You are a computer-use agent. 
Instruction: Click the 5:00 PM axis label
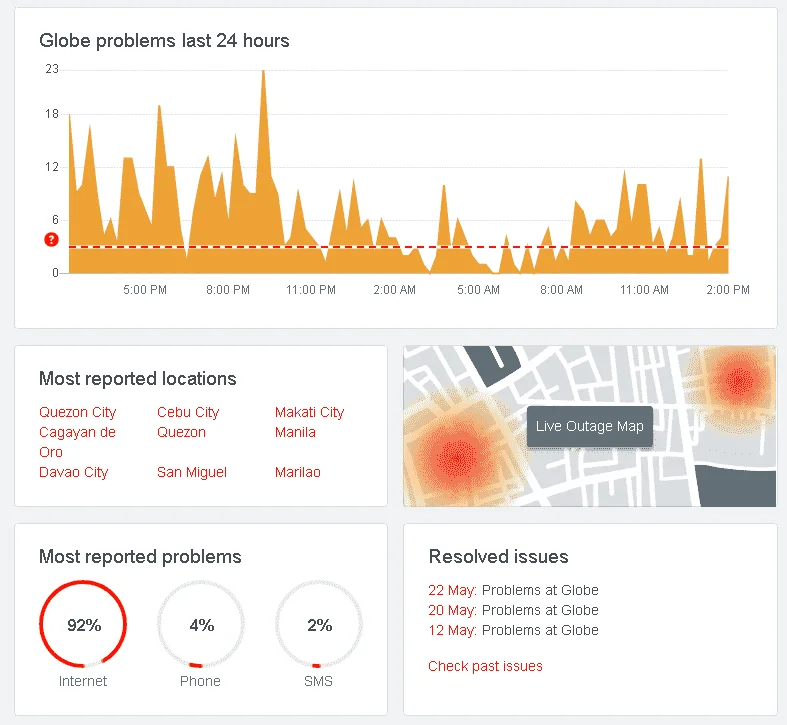click(x=145, y=290)
